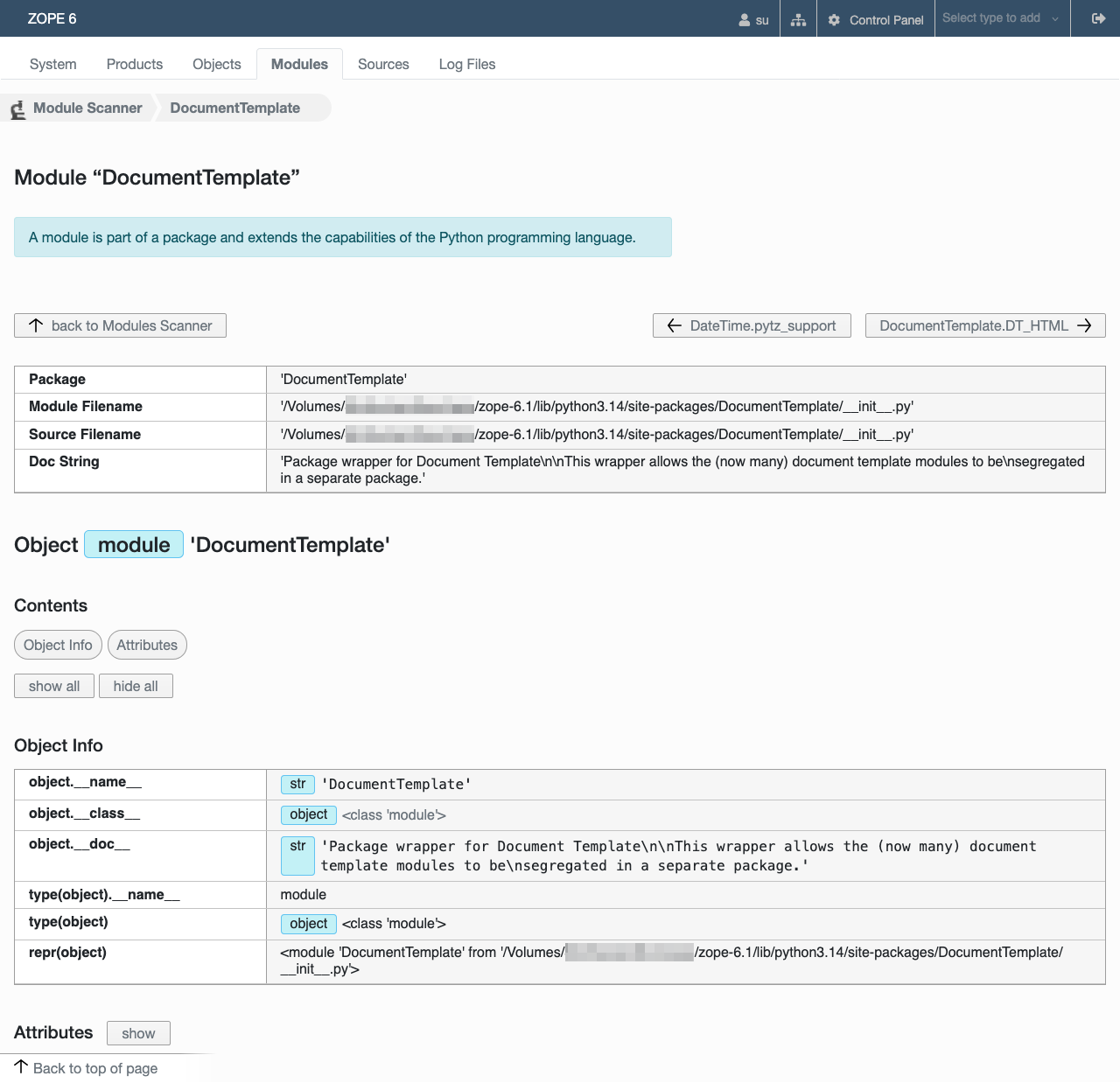Viewport: 1120px width, 1083px height.
Task: Select the Package value 'DocumentTemplate'
Action: pyautogui.click(x=344, y=379)
